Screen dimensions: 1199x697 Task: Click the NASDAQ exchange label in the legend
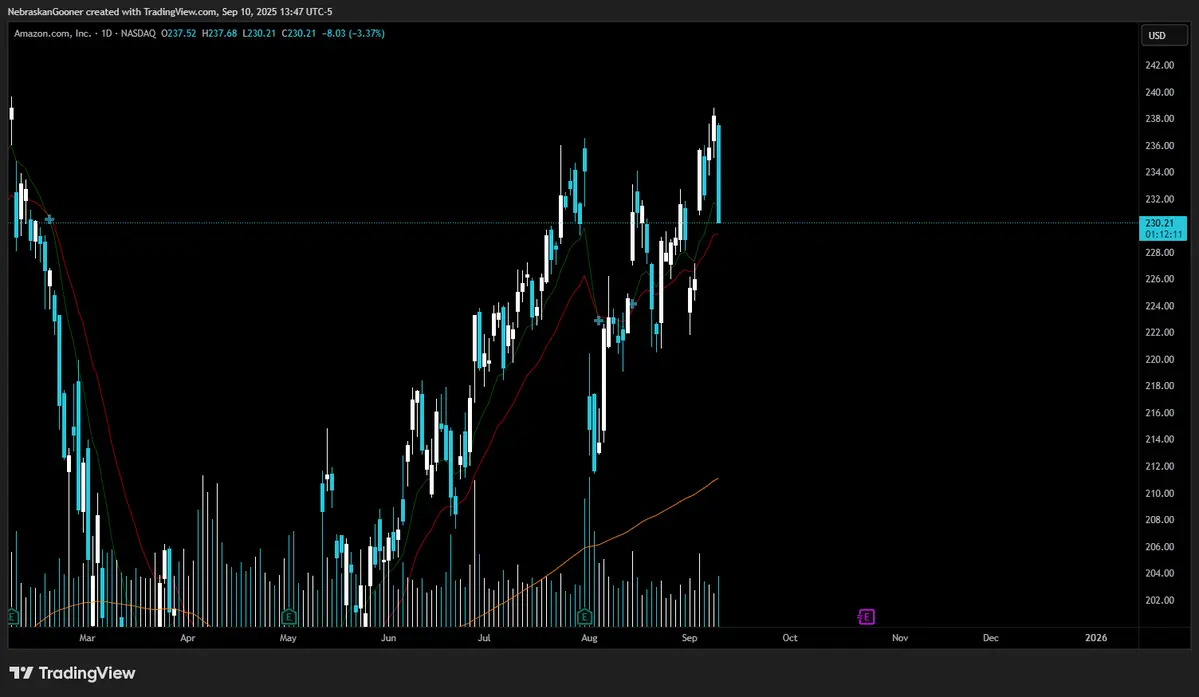click(138, 34)
